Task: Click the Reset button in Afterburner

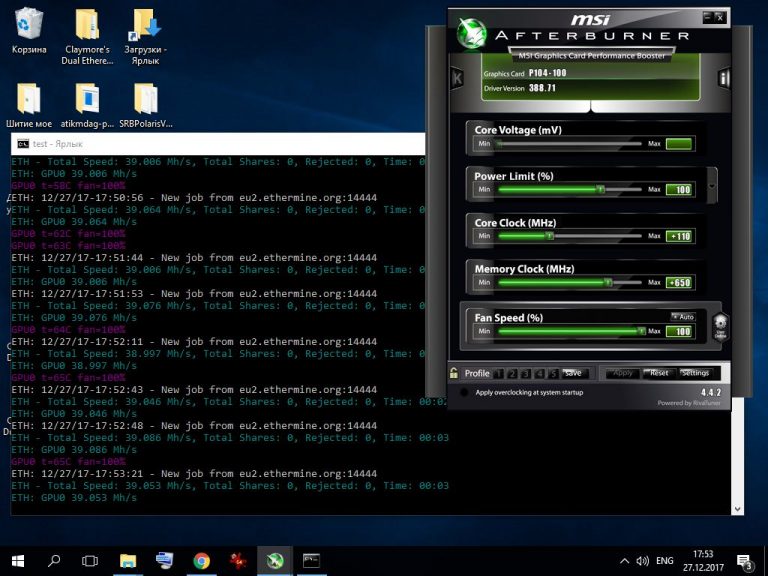Action: point(658,373)
